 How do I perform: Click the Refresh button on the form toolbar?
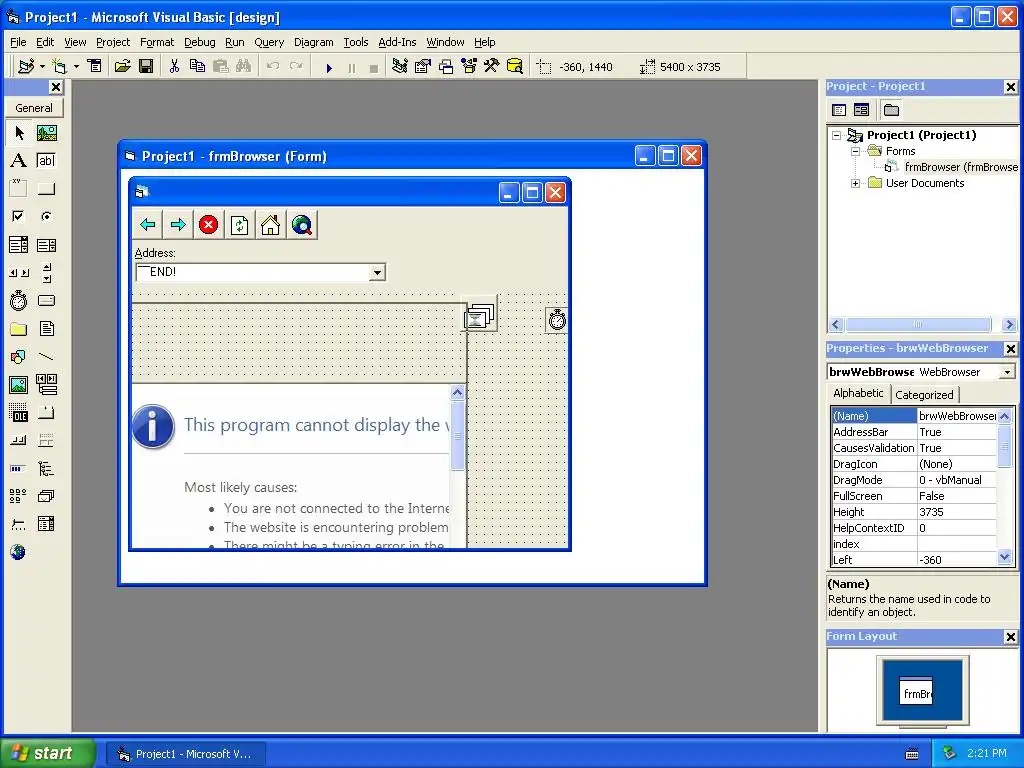click(x=240, y=225)
